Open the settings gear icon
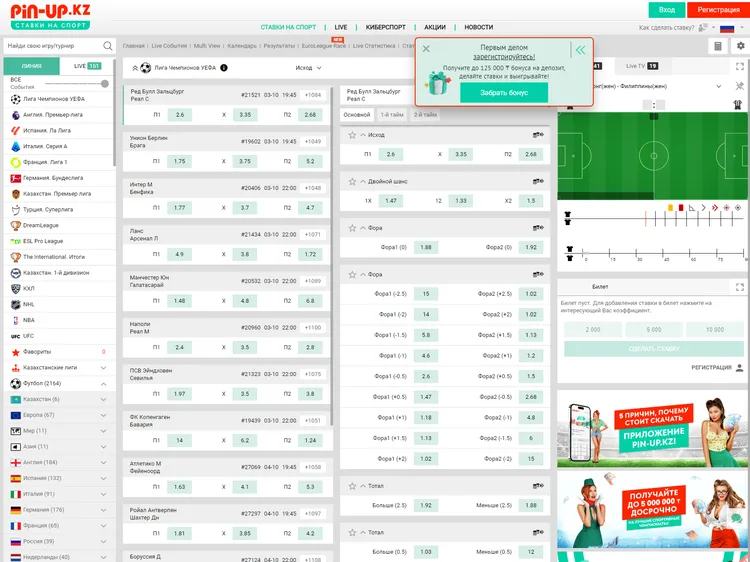 pos(739,46)
